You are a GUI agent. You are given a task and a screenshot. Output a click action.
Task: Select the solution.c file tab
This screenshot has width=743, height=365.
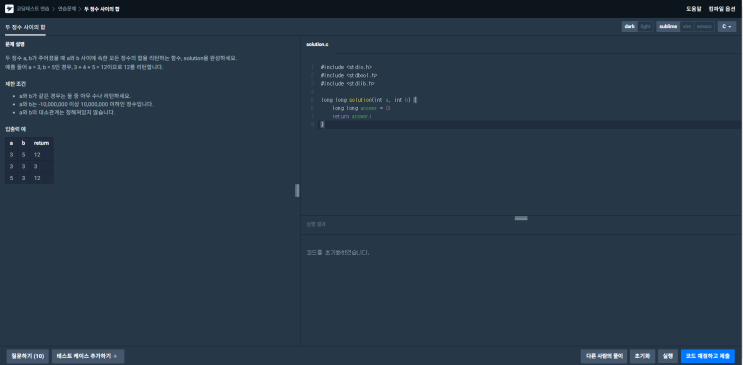(x=317, y=45)
